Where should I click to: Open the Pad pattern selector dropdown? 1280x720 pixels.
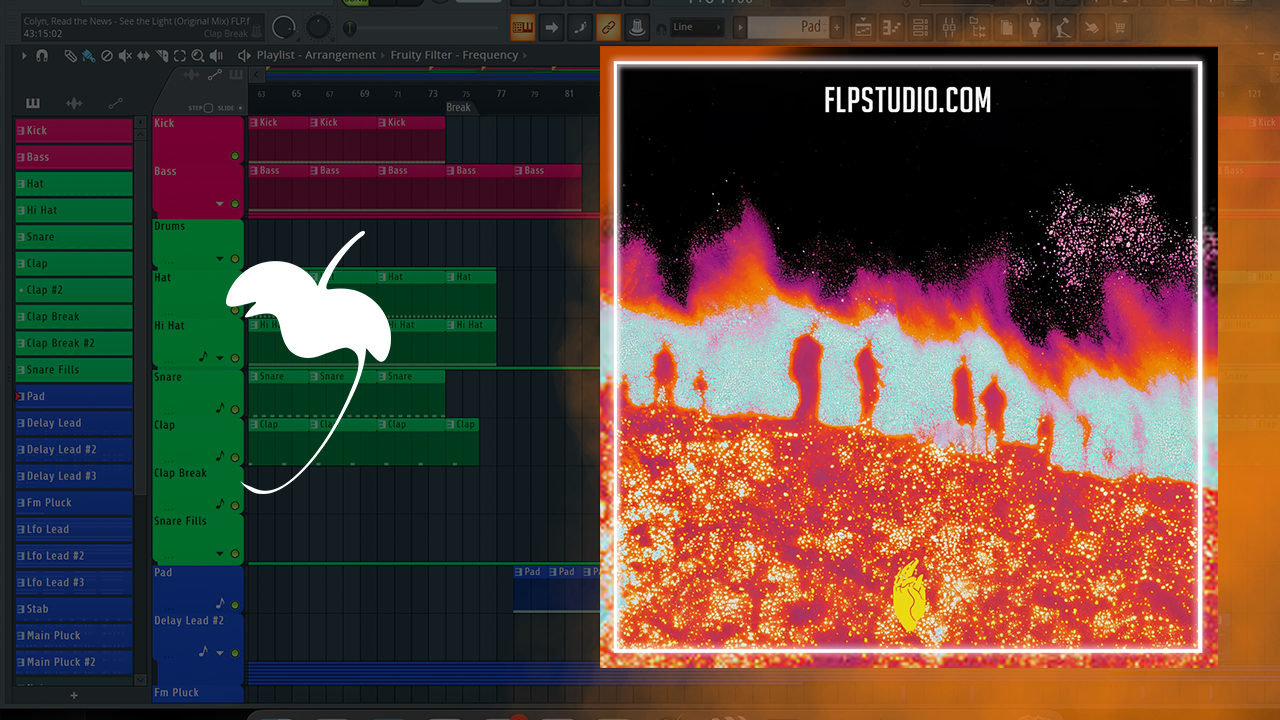[x=797, y=27]
